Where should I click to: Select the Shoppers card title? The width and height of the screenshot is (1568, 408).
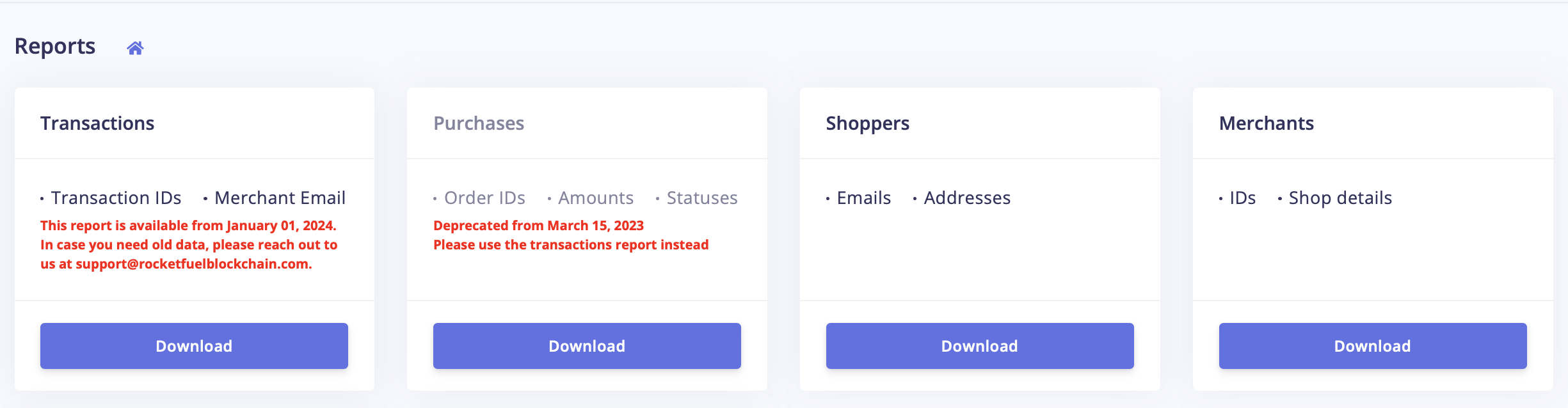[x=867, y=123]
